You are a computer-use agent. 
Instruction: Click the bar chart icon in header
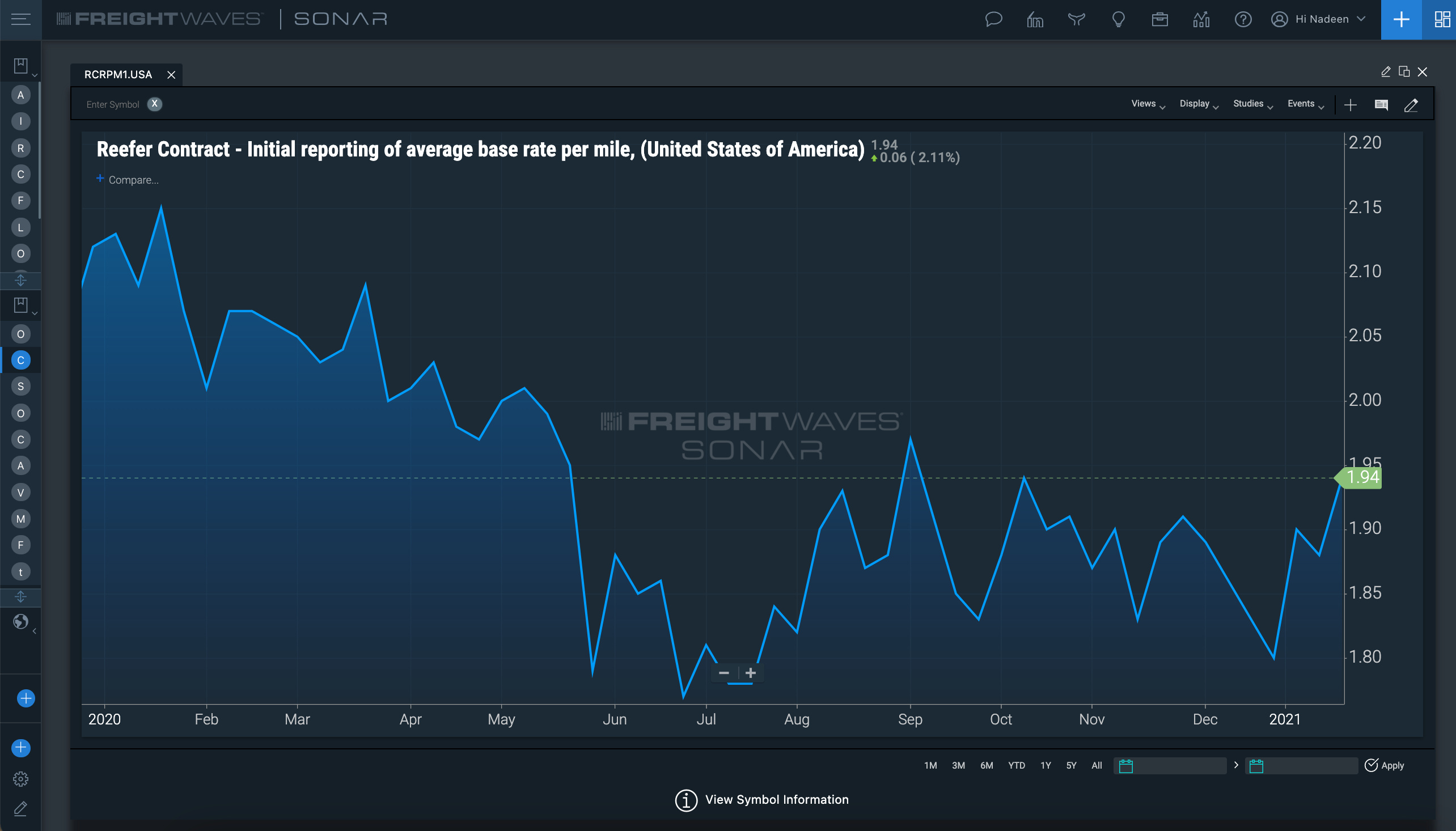point(1201,19)
